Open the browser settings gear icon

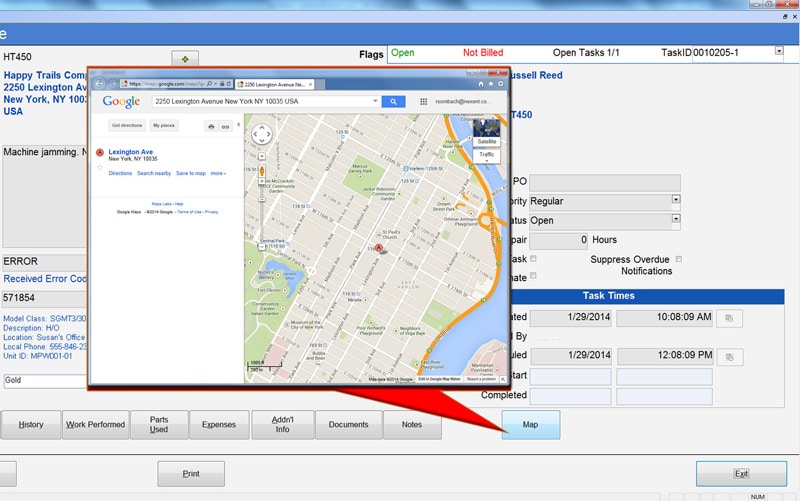click(x=501, y=84)
